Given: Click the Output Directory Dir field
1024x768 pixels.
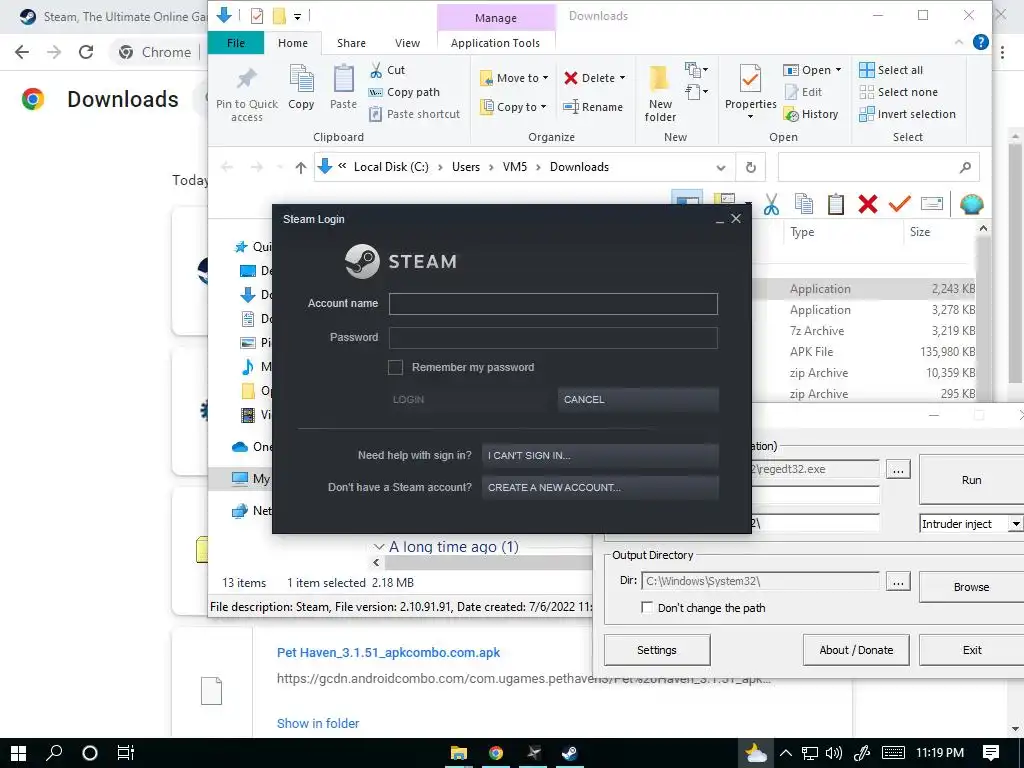Looking at the screenshot, I should coord(760,581).
